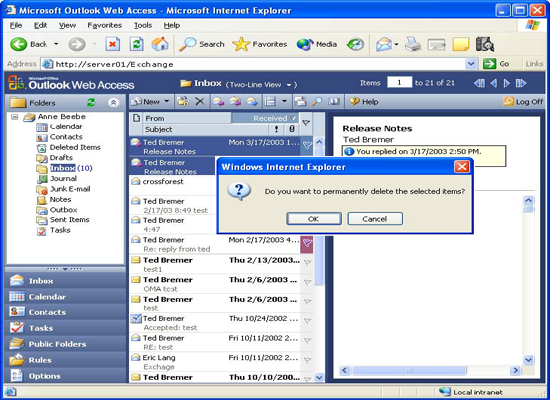Viewport: 550px width, 400px height.
Task: Click the reading pane horizontal scrollbar thumb
Action: coord(409,370)
